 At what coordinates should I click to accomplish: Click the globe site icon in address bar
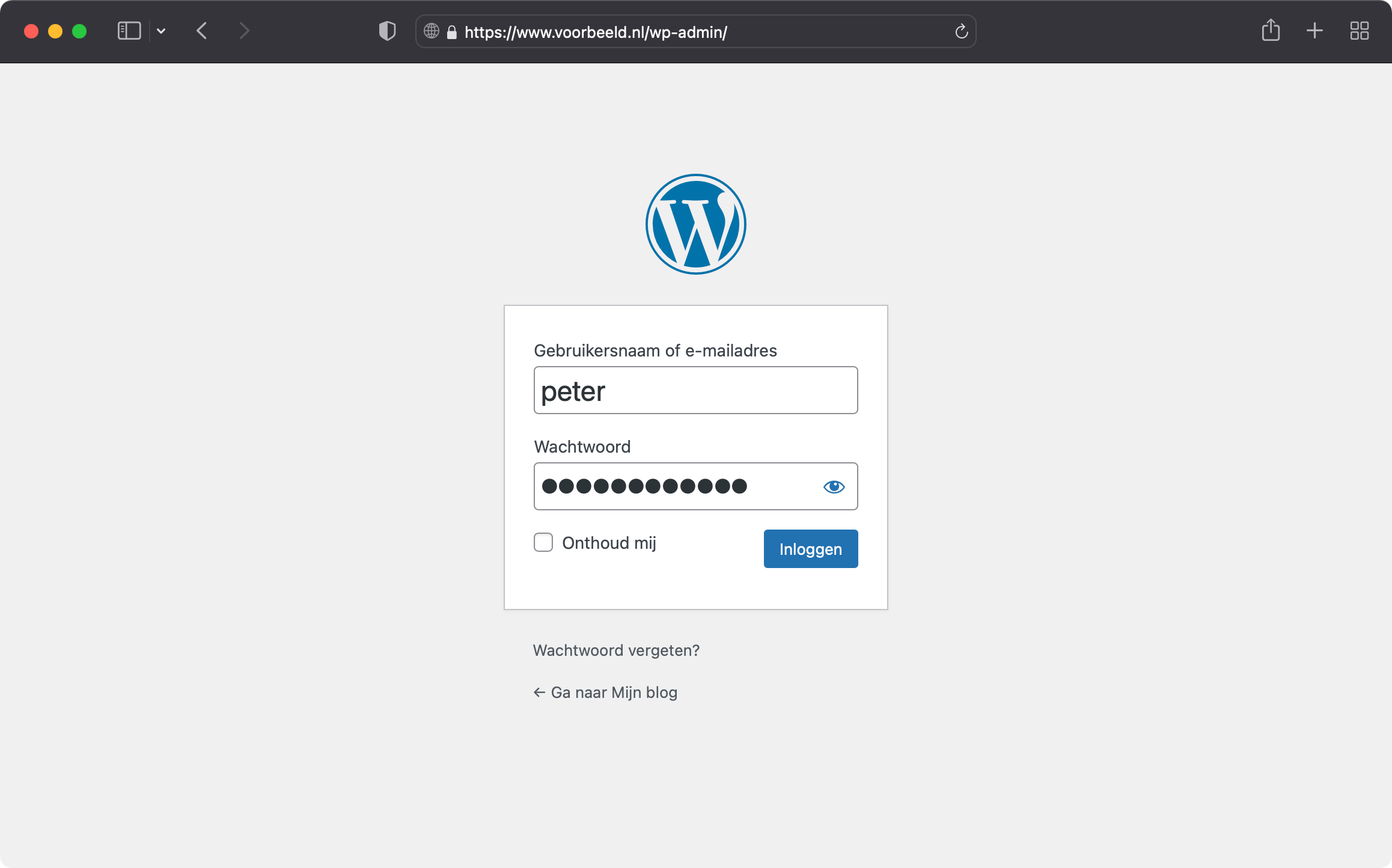432,31
